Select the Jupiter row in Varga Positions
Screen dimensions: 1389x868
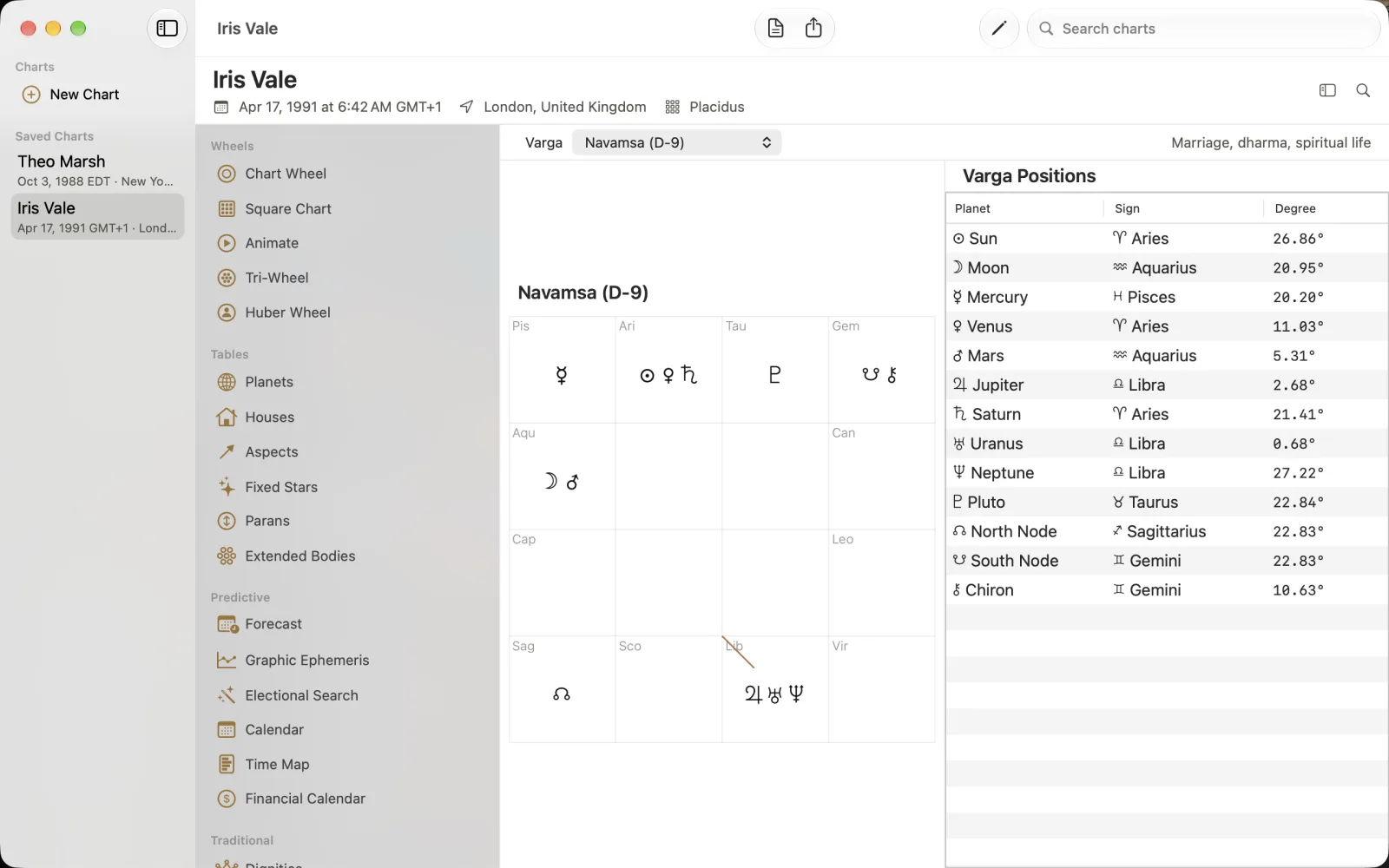pyautogui.click(x=1167, y=385)
